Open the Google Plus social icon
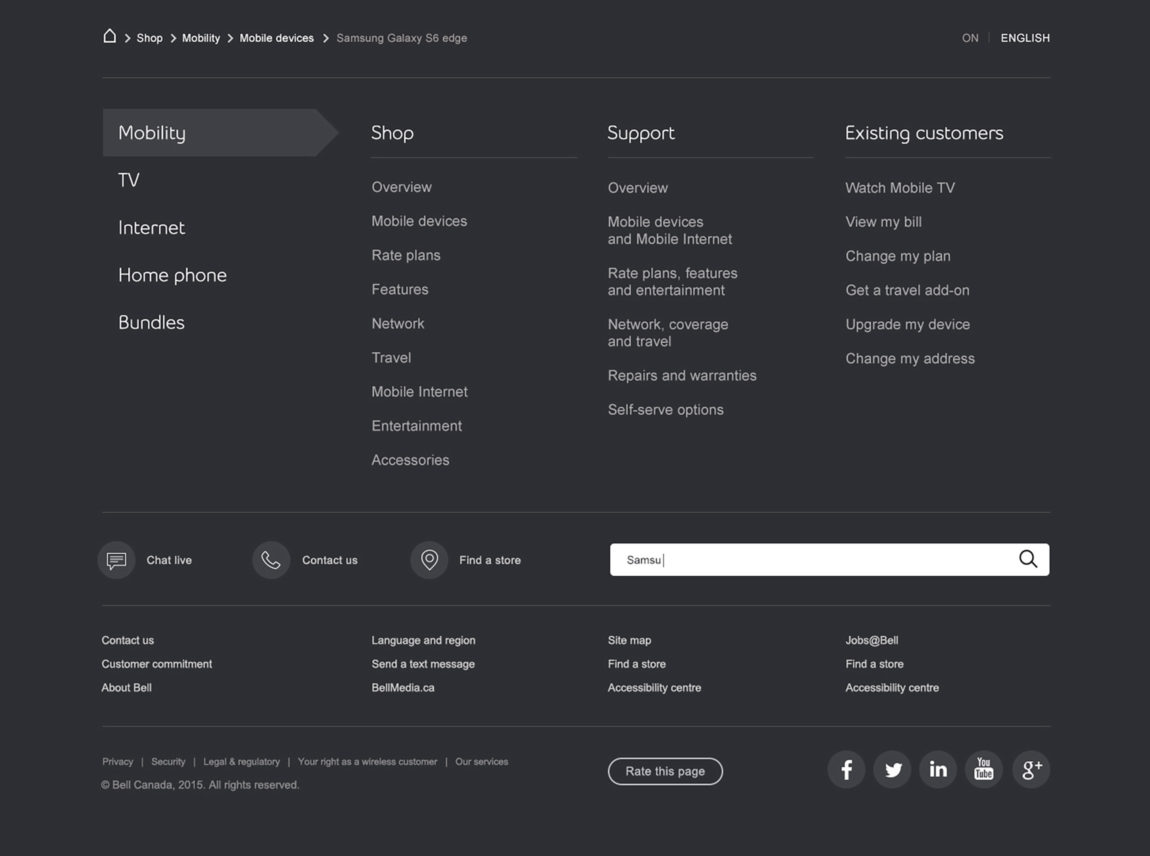Image resolution: width=1150 pixels, height=856 pixels. coord(1031,770)
